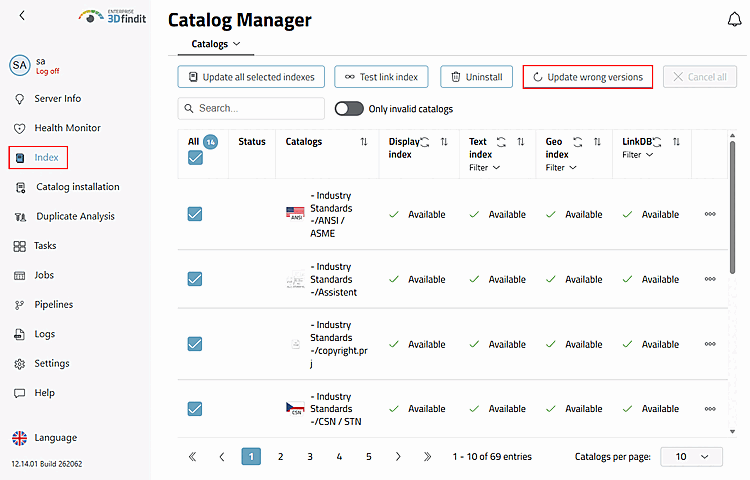
Task: Uncheck the Assistent catalog row
Action: [x=195, y=279]
